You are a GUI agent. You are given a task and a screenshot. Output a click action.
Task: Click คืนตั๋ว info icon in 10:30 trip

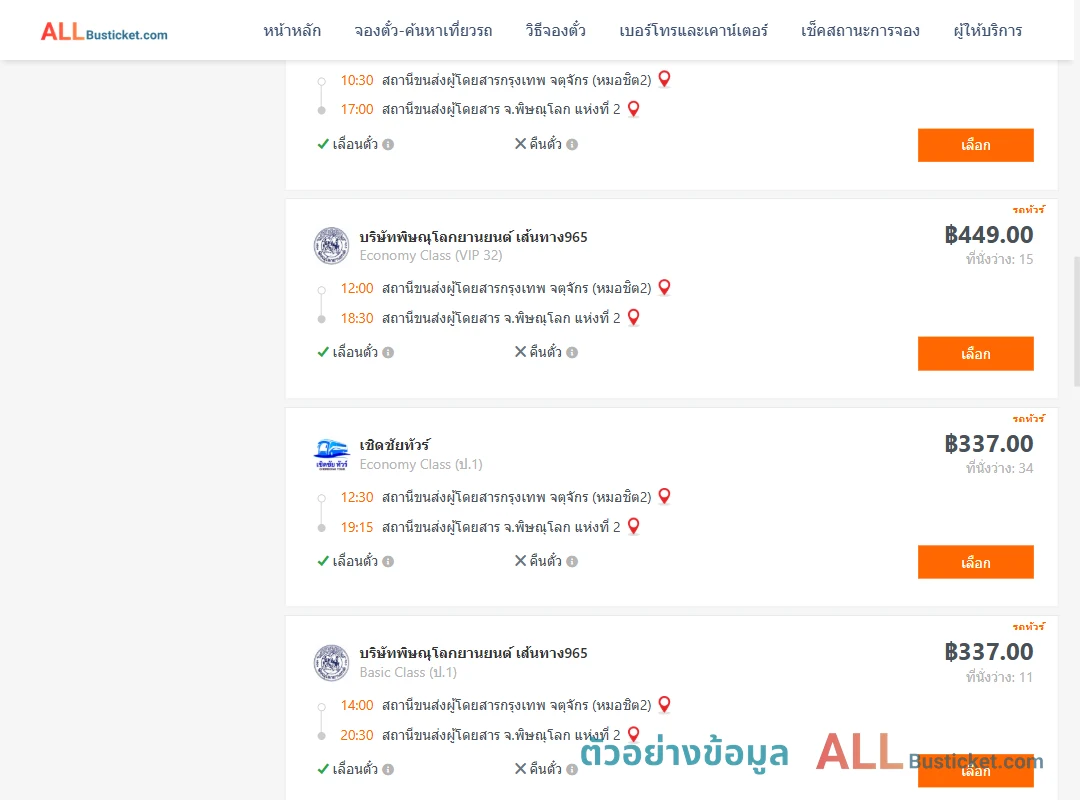coord(572,145)
